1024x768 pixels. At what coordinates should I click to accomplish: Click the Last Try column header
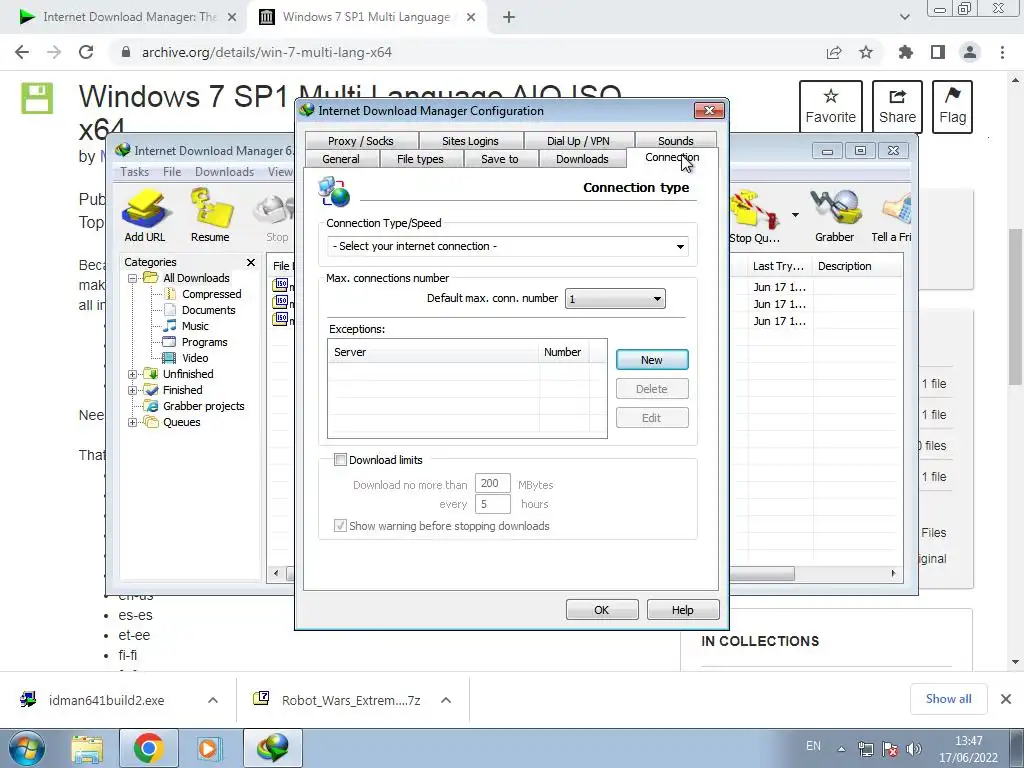pyautogui.click(x=779, y=266)
